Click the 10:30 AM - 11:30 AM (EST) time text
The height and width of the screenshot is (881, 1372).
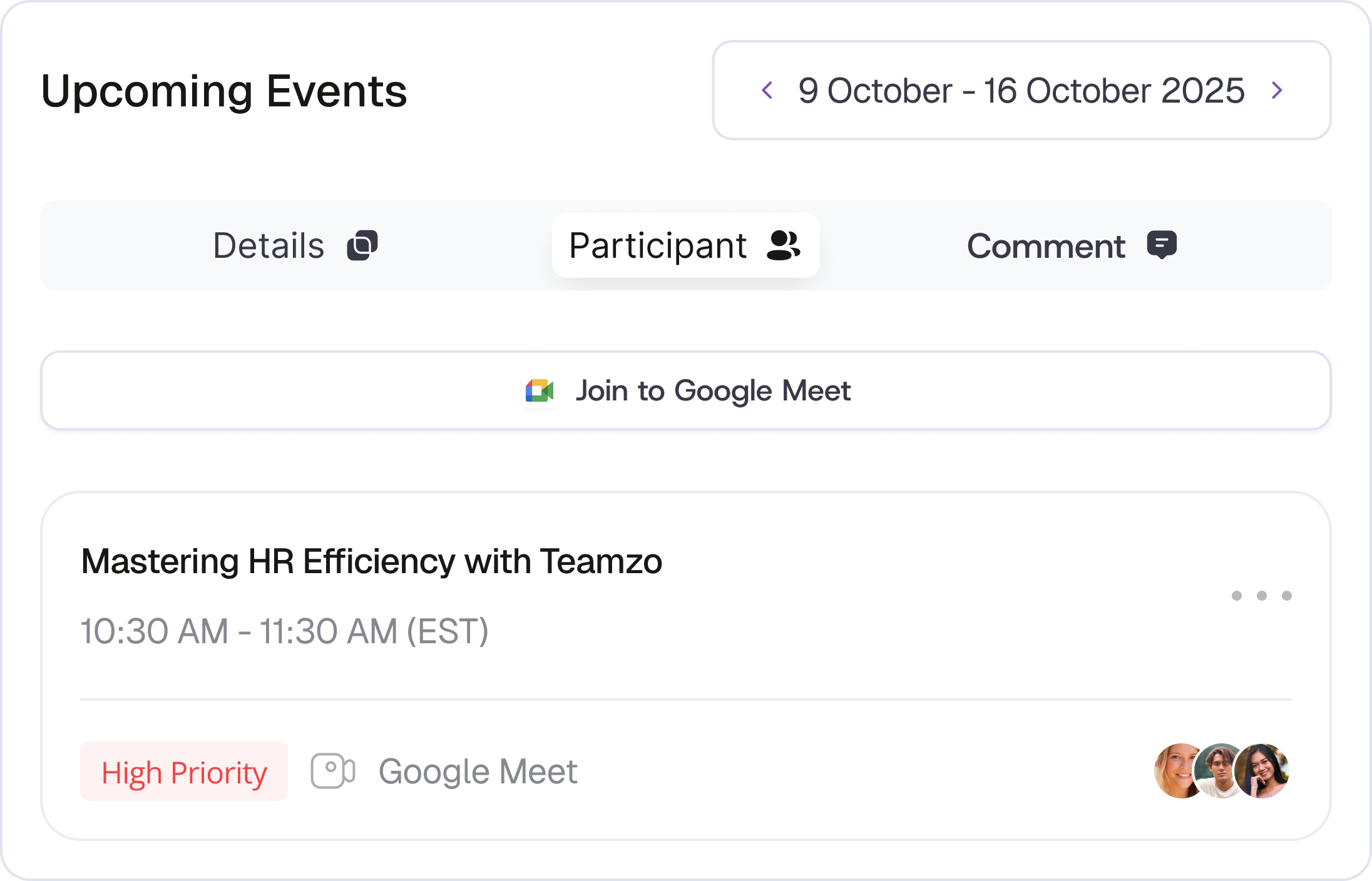click(285, 631)
